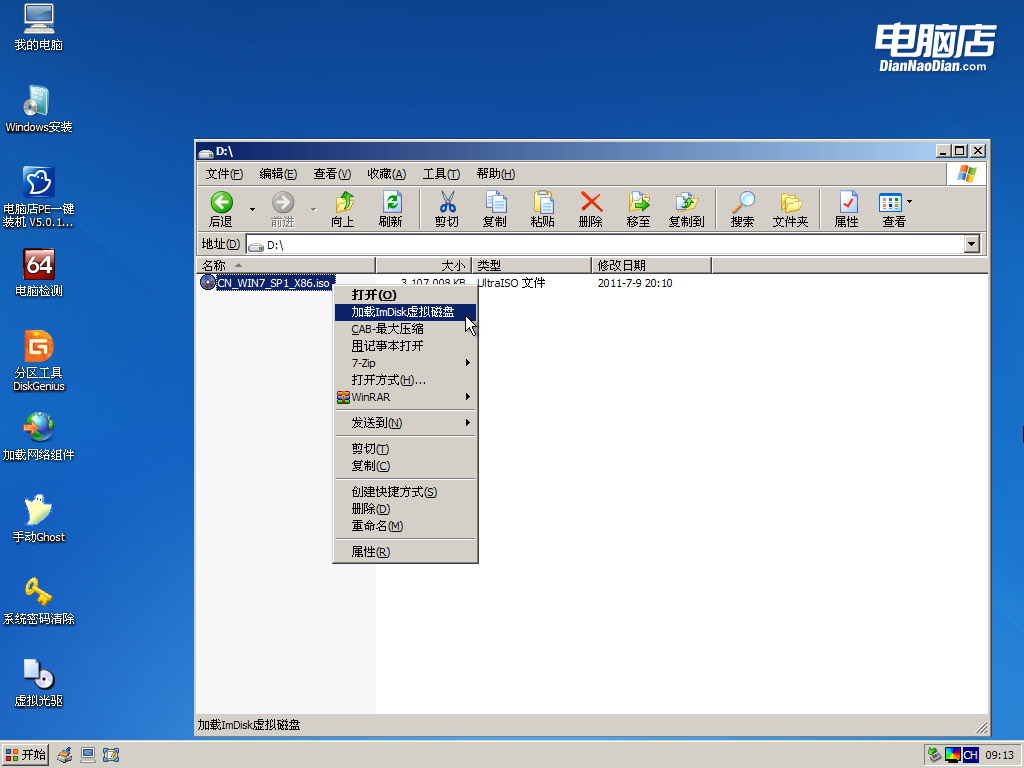The image size is (1024, 768).
Task: Switch input method via CH tray indicator
Action: coord(971,754)
